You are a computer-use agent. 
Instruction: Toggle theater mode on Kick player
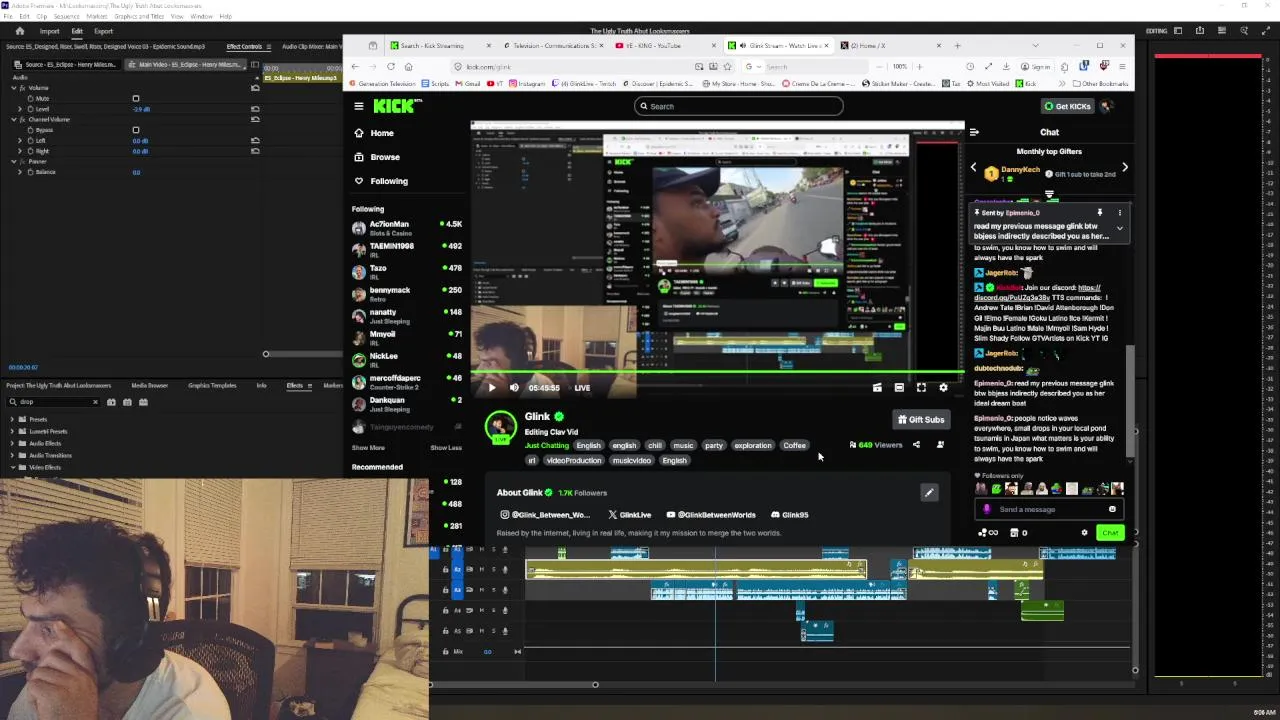tap(899, 388)
